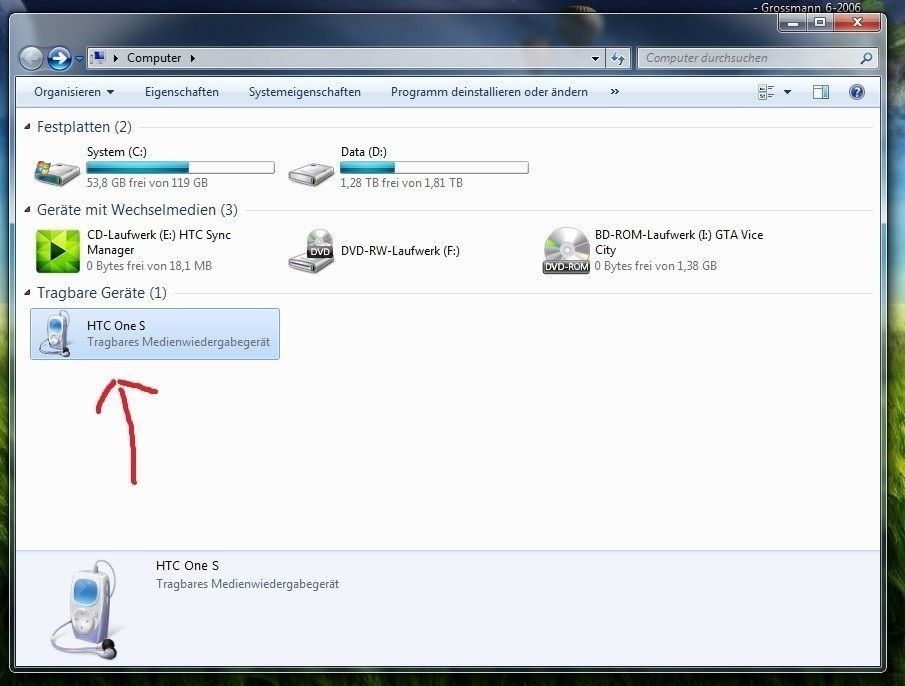Screen dimensions: 905x686
Task: Click 'Programm deinstallieren oder ändern'
Action: click(x=489, y=92)
